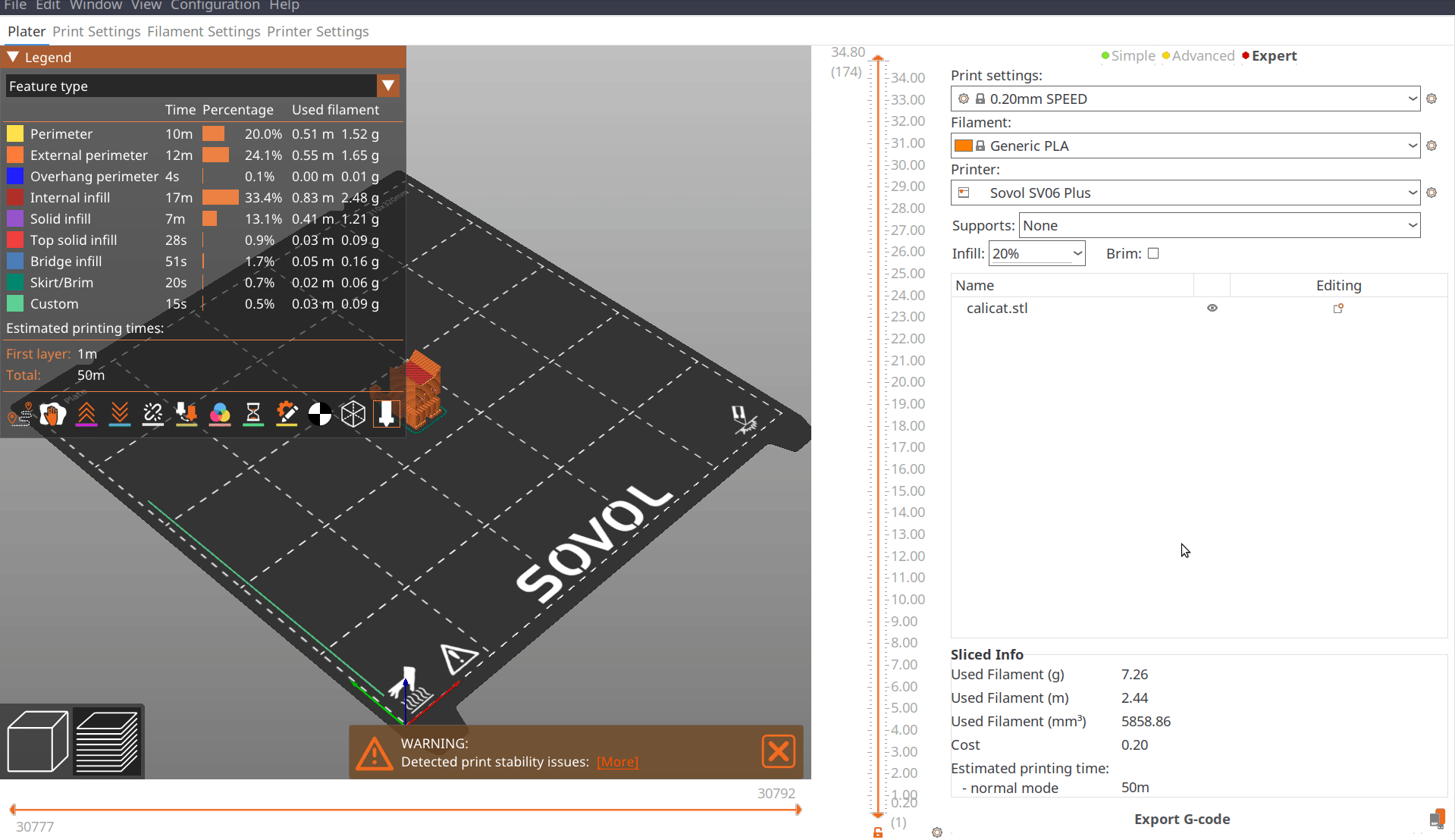Toggle tool changes nozzle swap icon
The height and width of the screenshot is (840, 1455).
187,414
